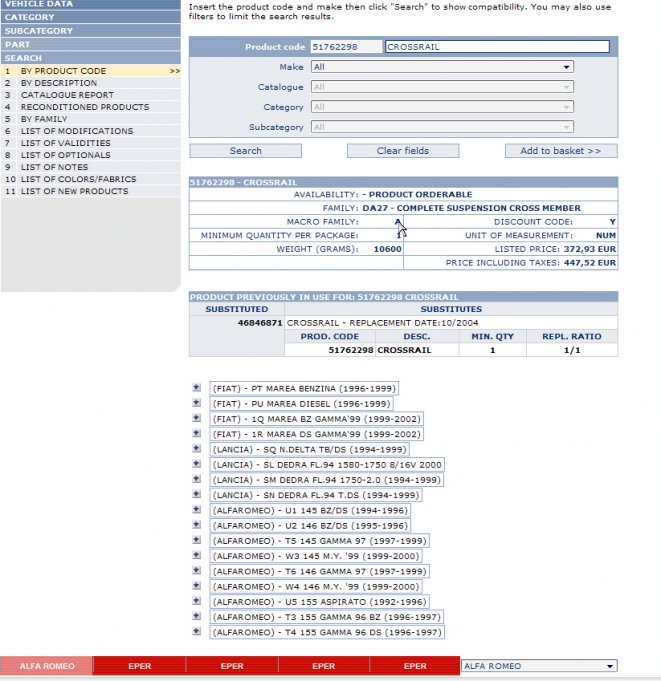661x681 pixels.
Task: Switch to the ALFA ROMEO bottom tab
Action: point(46,665)
